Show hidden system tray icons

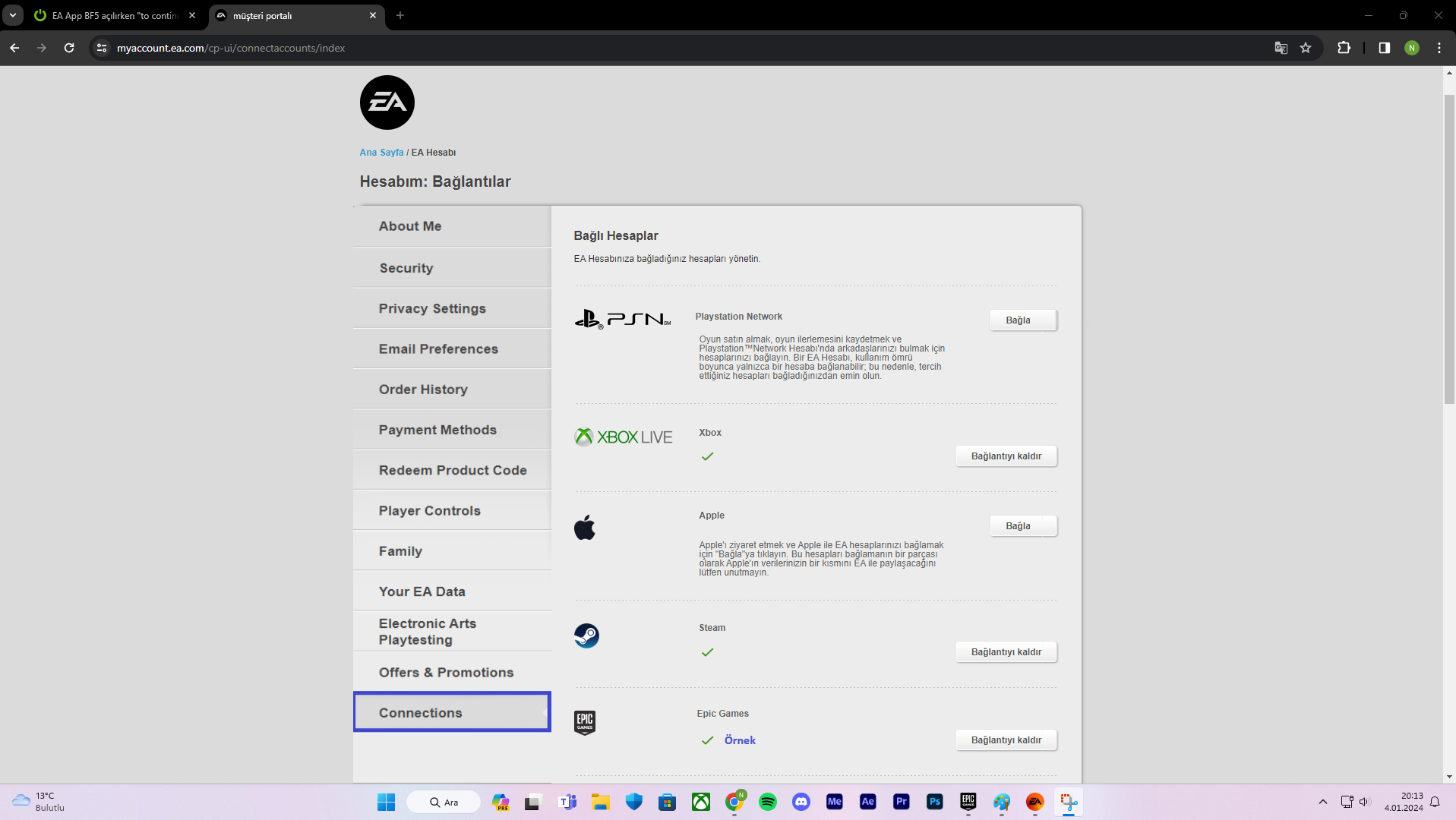1323,802
